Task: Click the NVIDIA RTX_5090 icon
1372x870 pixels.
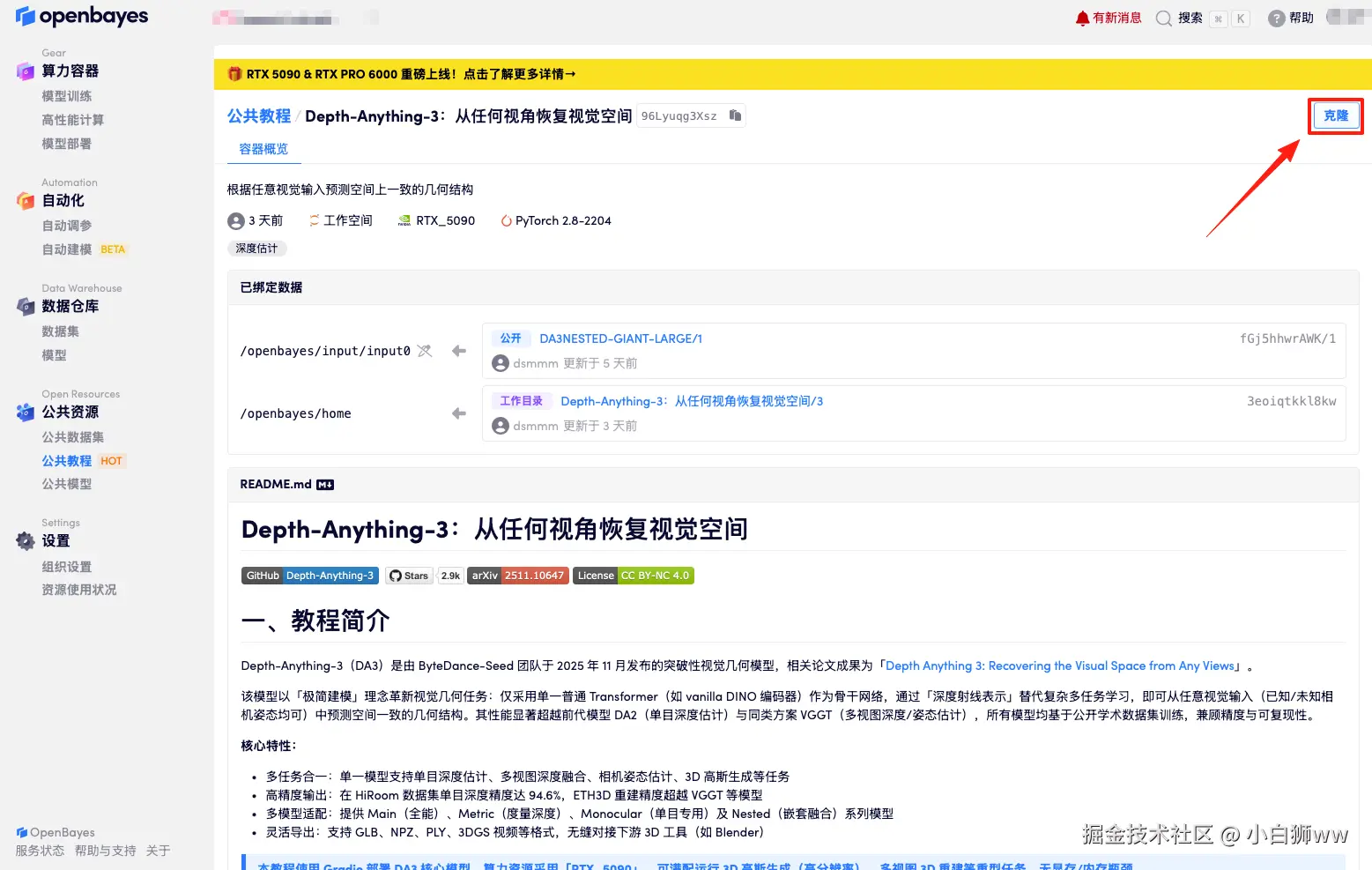Action: coord(404,221)
